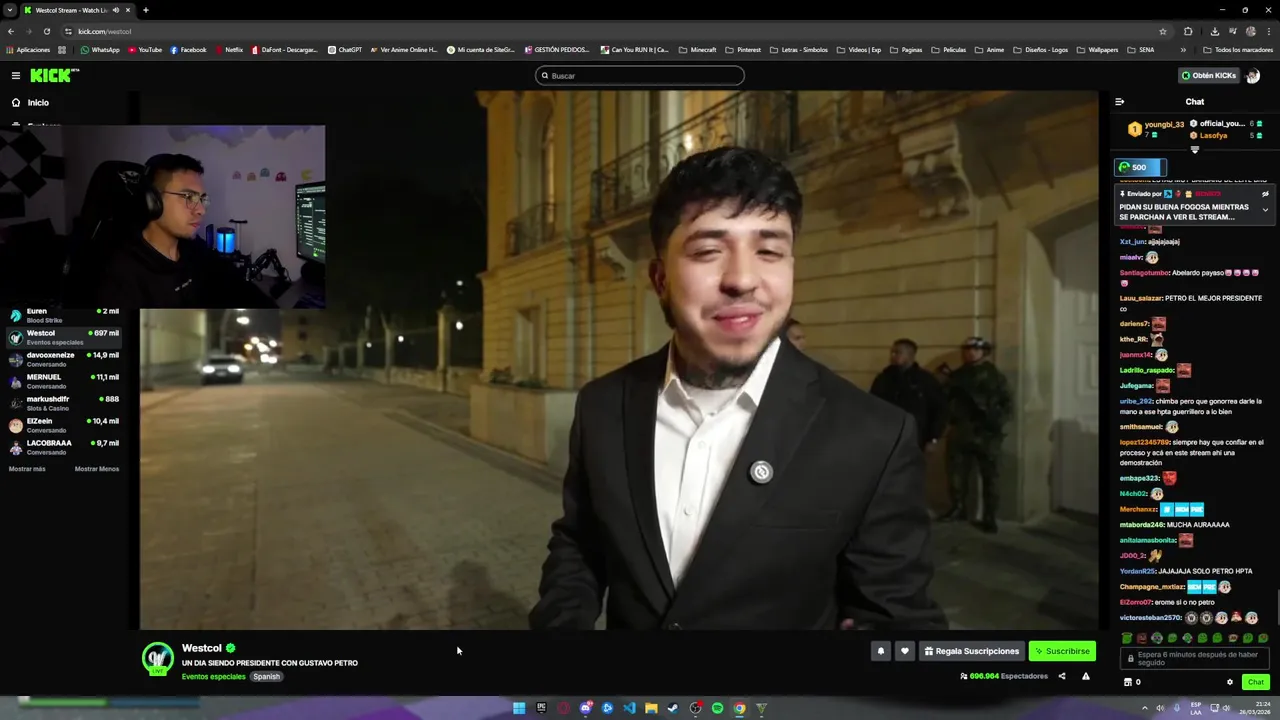Open OBS Studio from taskbar
The image size is (1280, 720).
tap(695, 708)
